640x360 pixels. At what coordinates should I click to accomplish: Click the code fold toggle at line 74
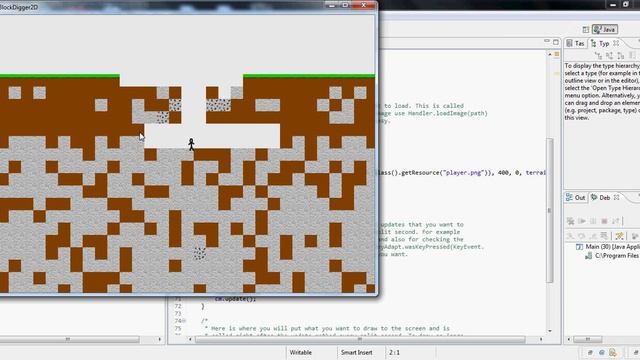tap(184, 321)
